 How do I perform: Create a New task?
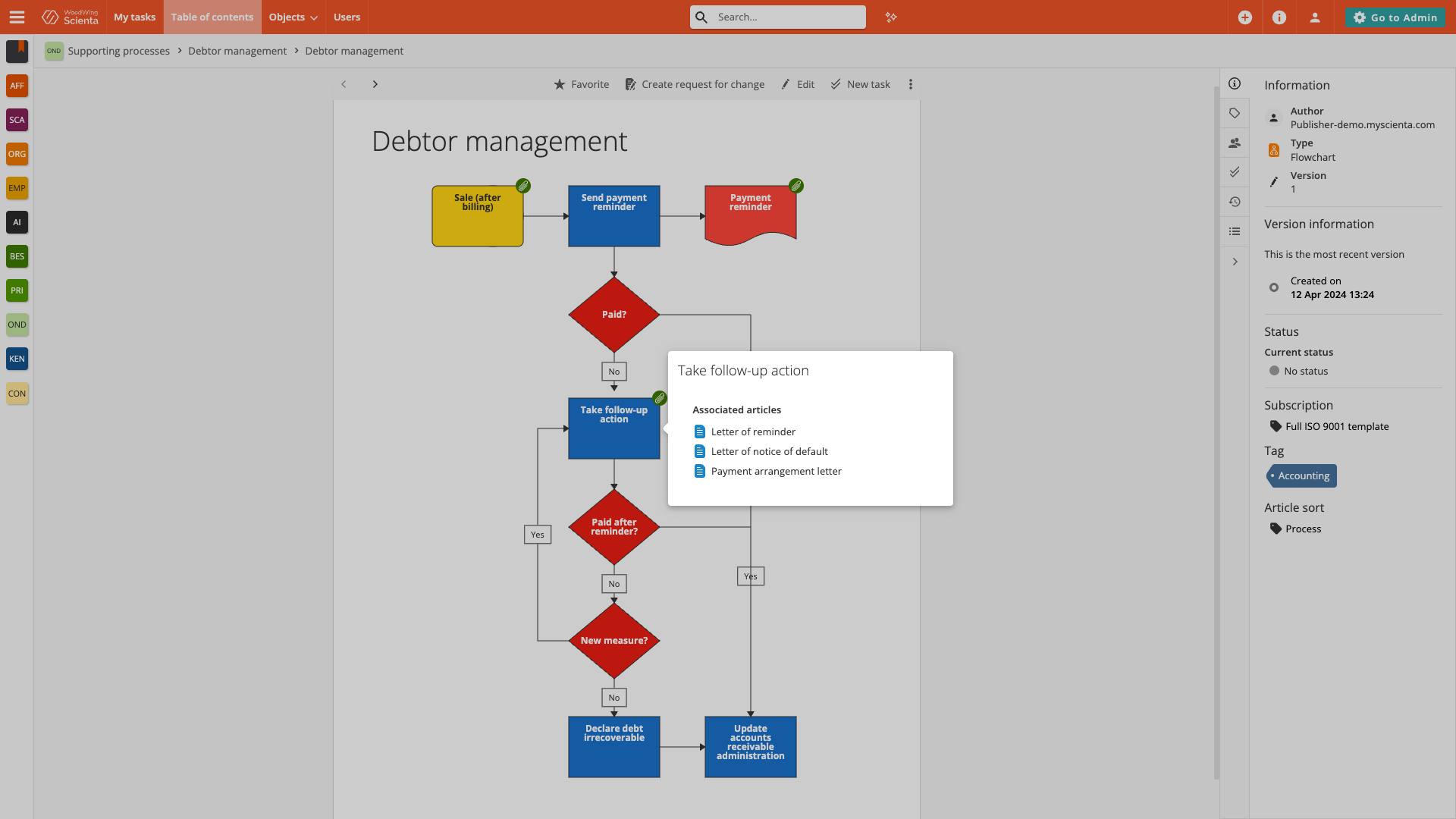point(861,84)
